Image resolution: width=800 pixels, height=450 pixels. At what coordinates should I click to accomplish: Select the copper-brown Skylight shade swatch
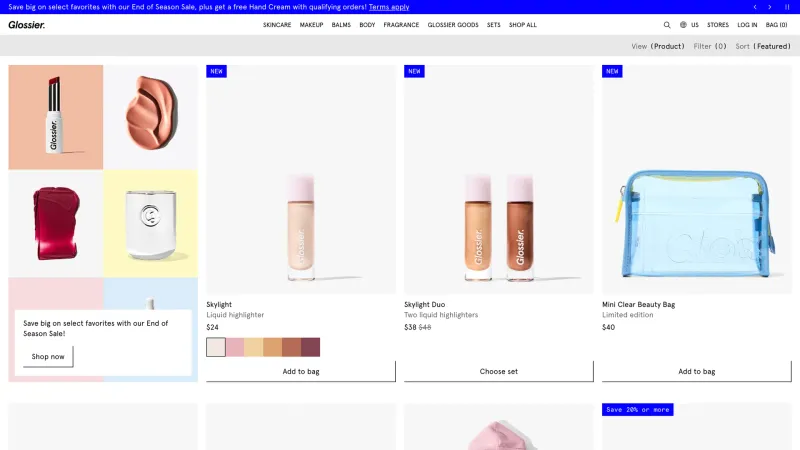coord(291,347)
